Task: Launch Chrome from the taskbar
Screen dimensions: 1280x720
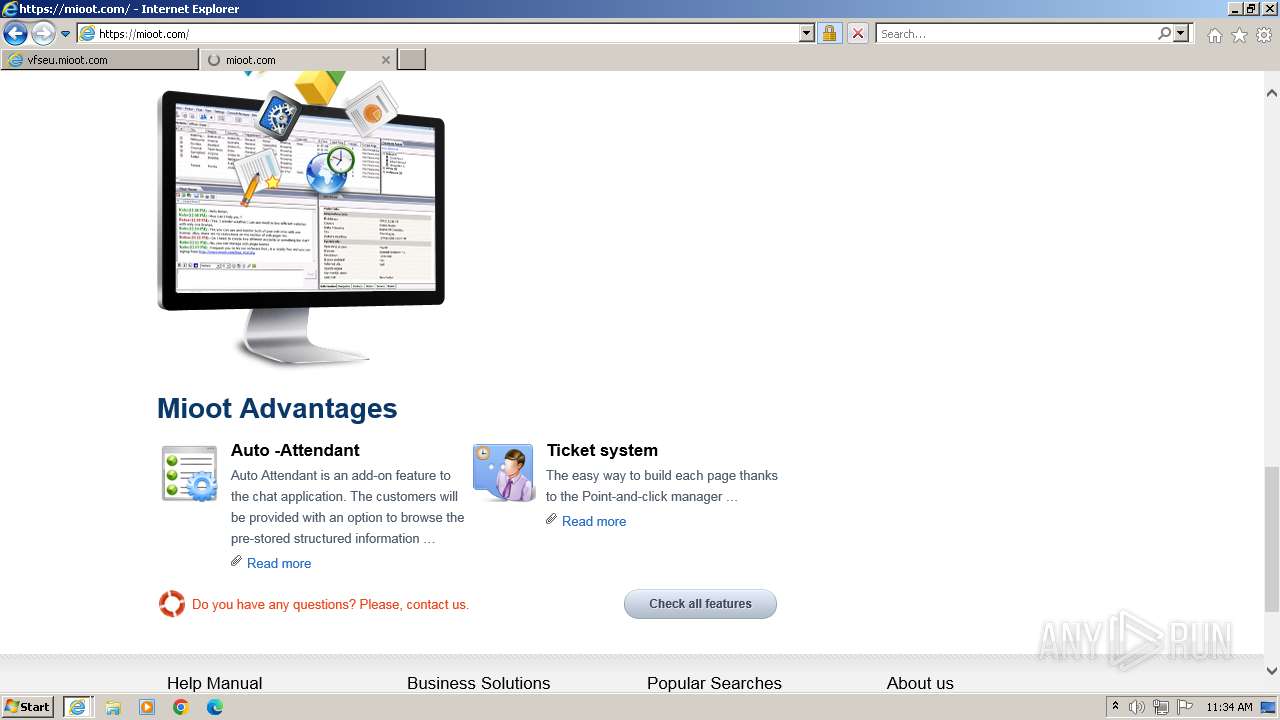Action: [x=181, y=707]
